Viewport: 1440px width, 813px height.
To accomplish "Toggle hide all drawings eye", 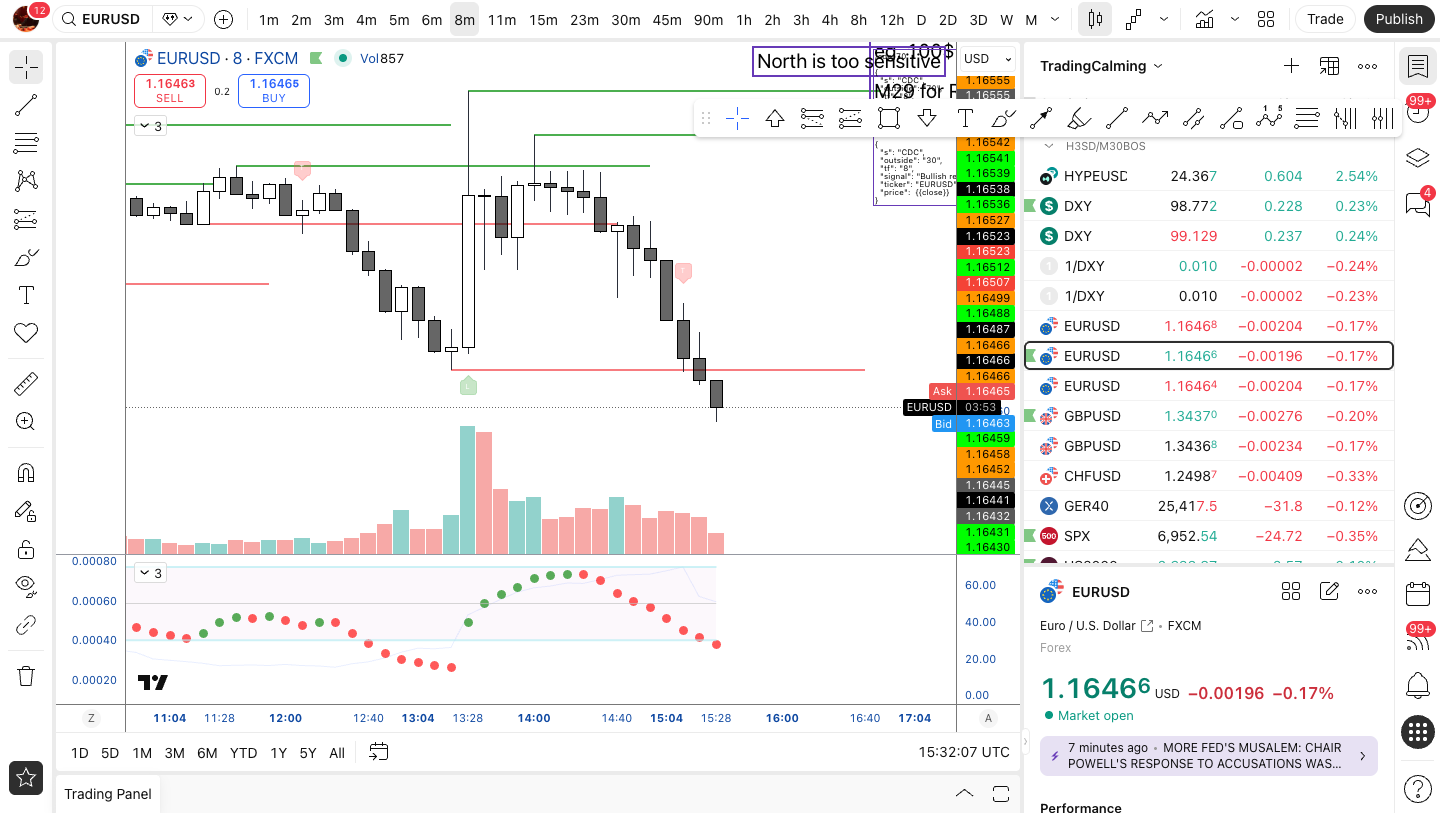I will 26,587.
